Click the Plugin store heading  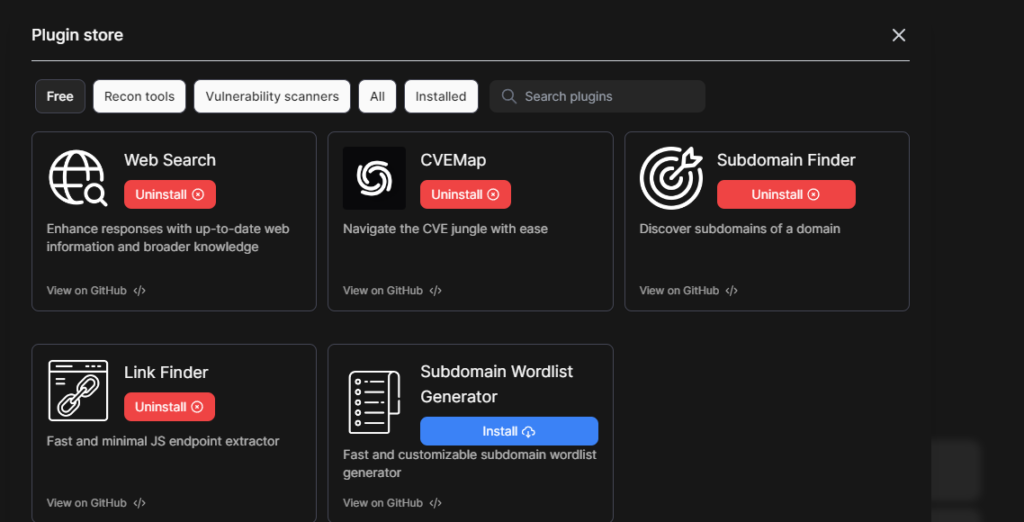[77, 35]
